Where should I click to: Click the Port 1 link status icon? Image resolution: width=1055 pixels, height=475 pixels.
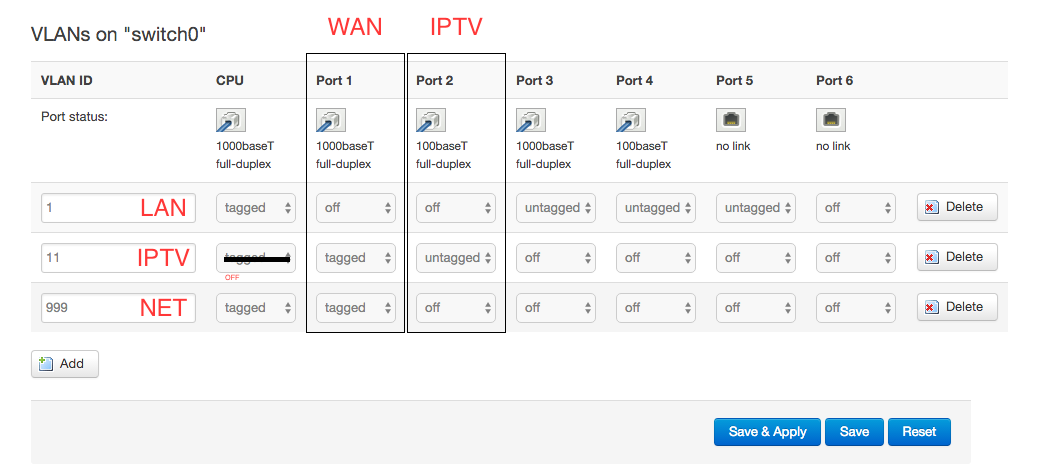pos(330,120)
